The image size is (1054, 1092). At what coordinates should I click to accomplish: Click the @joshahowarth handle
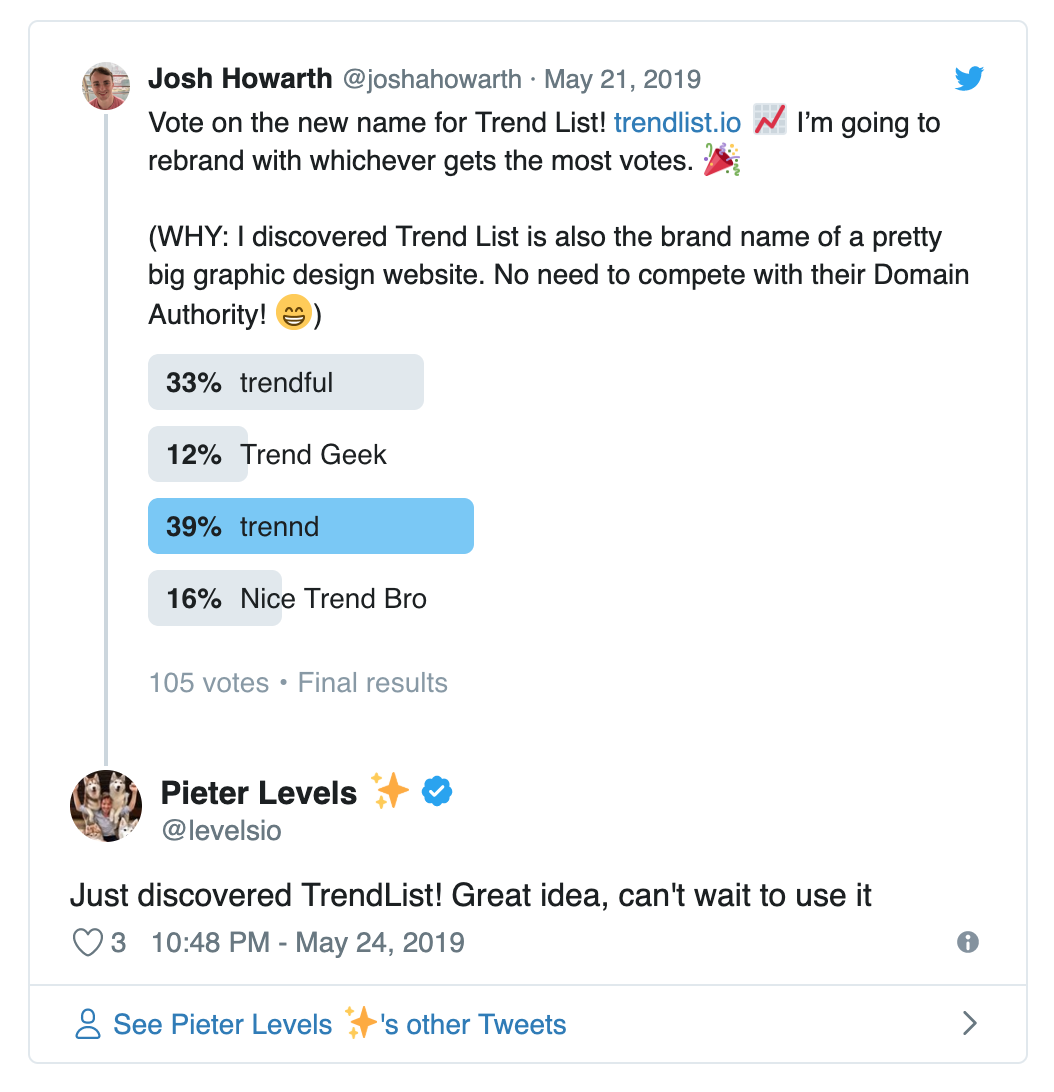432,79
